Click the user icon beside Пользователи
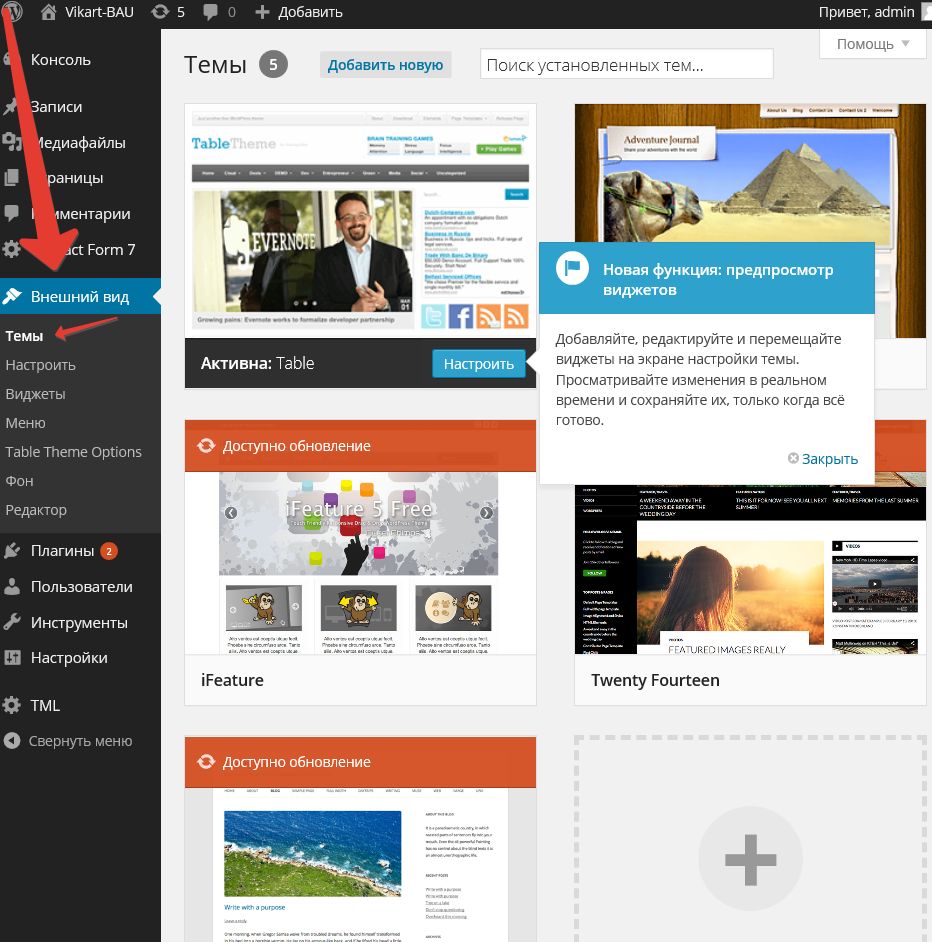The image size is (932, 942). 12,586
